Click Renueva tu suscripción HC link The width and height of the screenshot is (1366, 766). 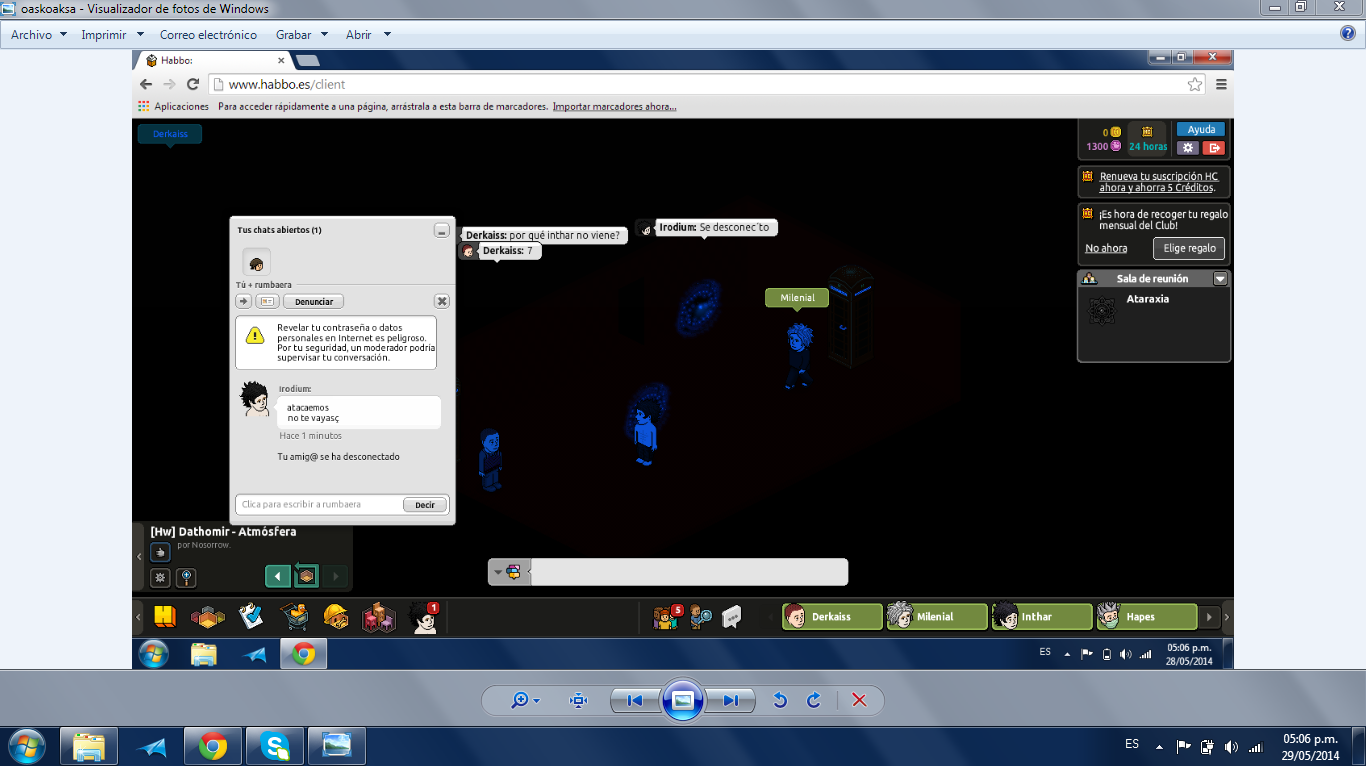coord(1159,182)
